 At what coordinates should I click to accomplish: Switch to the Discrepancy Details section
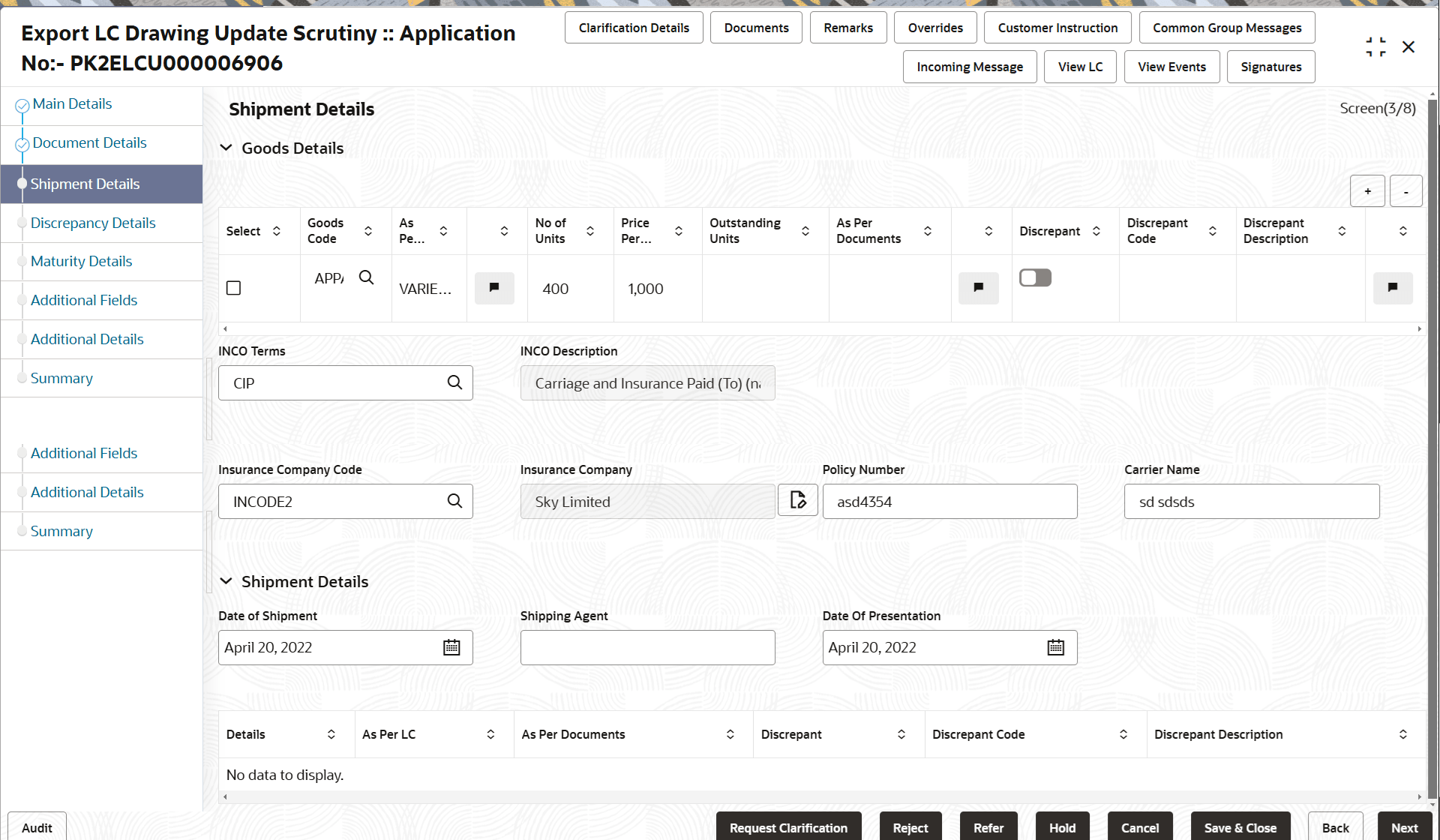pos(92,223)
